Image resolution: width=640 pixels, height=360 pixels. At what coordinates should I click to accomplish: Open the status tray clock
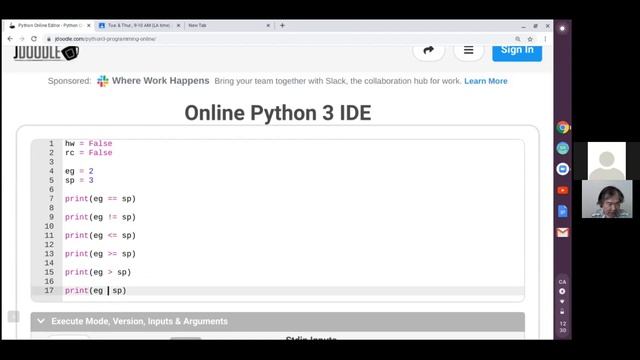click(x=562, y=327)
